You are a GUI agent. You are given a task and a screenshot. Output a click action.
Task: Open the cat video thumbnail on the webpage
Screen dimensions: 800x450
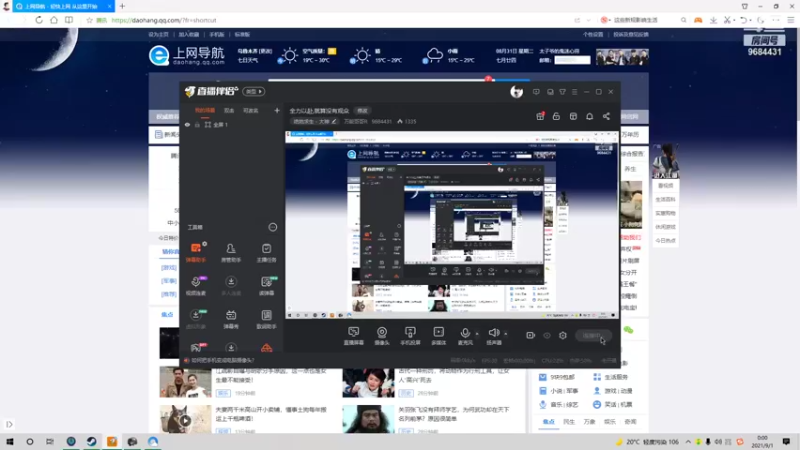pyautogui.click(x=185, y=419)
